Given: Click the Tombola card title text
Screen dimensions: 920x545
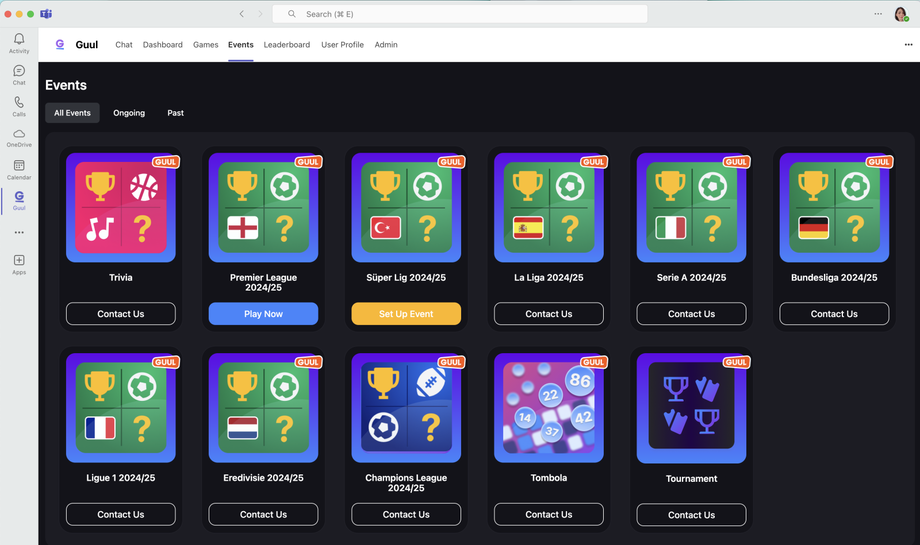Looking at the screenshot, I should coord(549,478).
